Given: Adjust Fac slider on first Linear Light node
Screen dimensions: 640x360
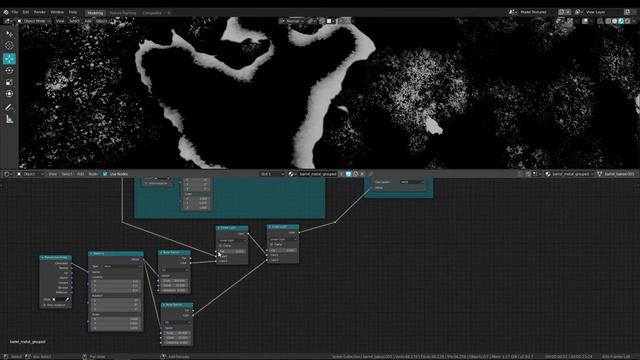Looking at the screenshot, I should (232, 251).
